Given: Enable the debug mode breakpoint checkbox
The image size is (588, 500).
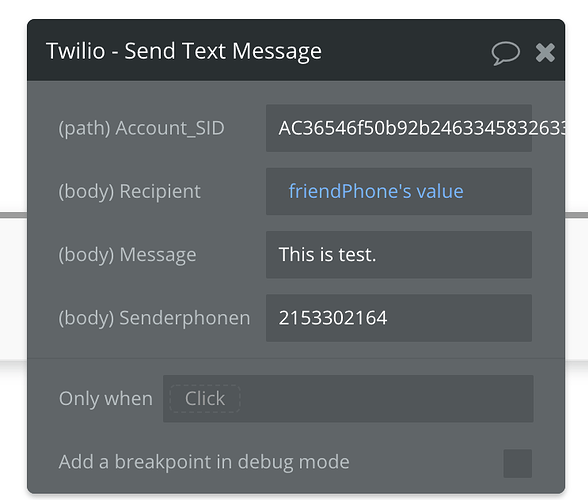Looking at the screenshot, I should (x=518, y=463).
